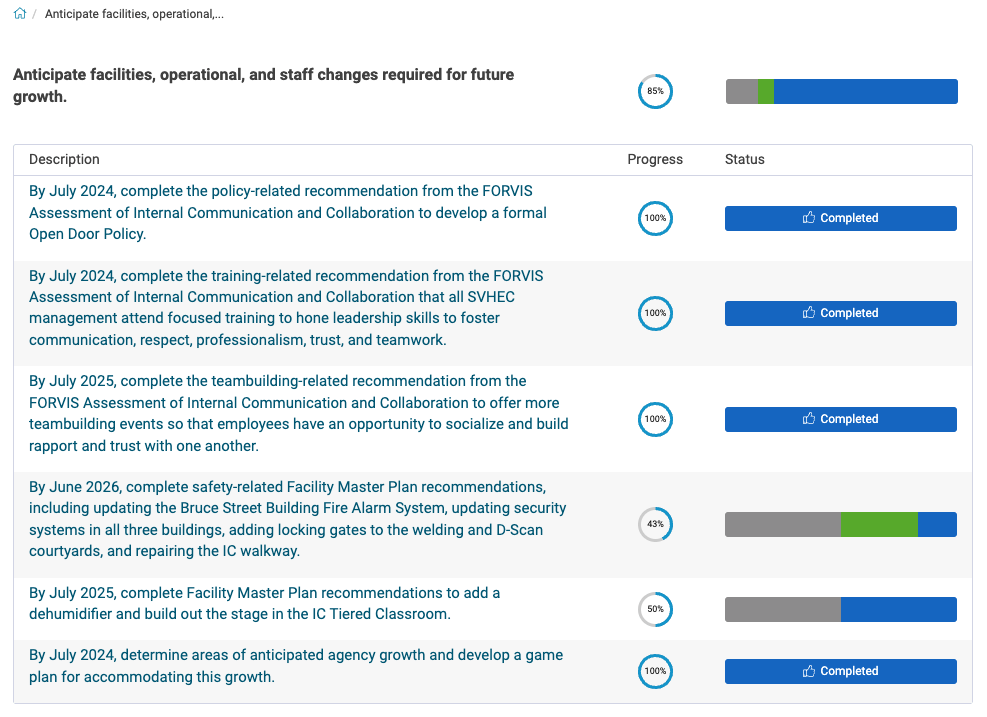Viewport: 987px width, 717px height.
Task: Select the 43% progress ring on the safety recommendations row
Action: click(x=655, y=524)
